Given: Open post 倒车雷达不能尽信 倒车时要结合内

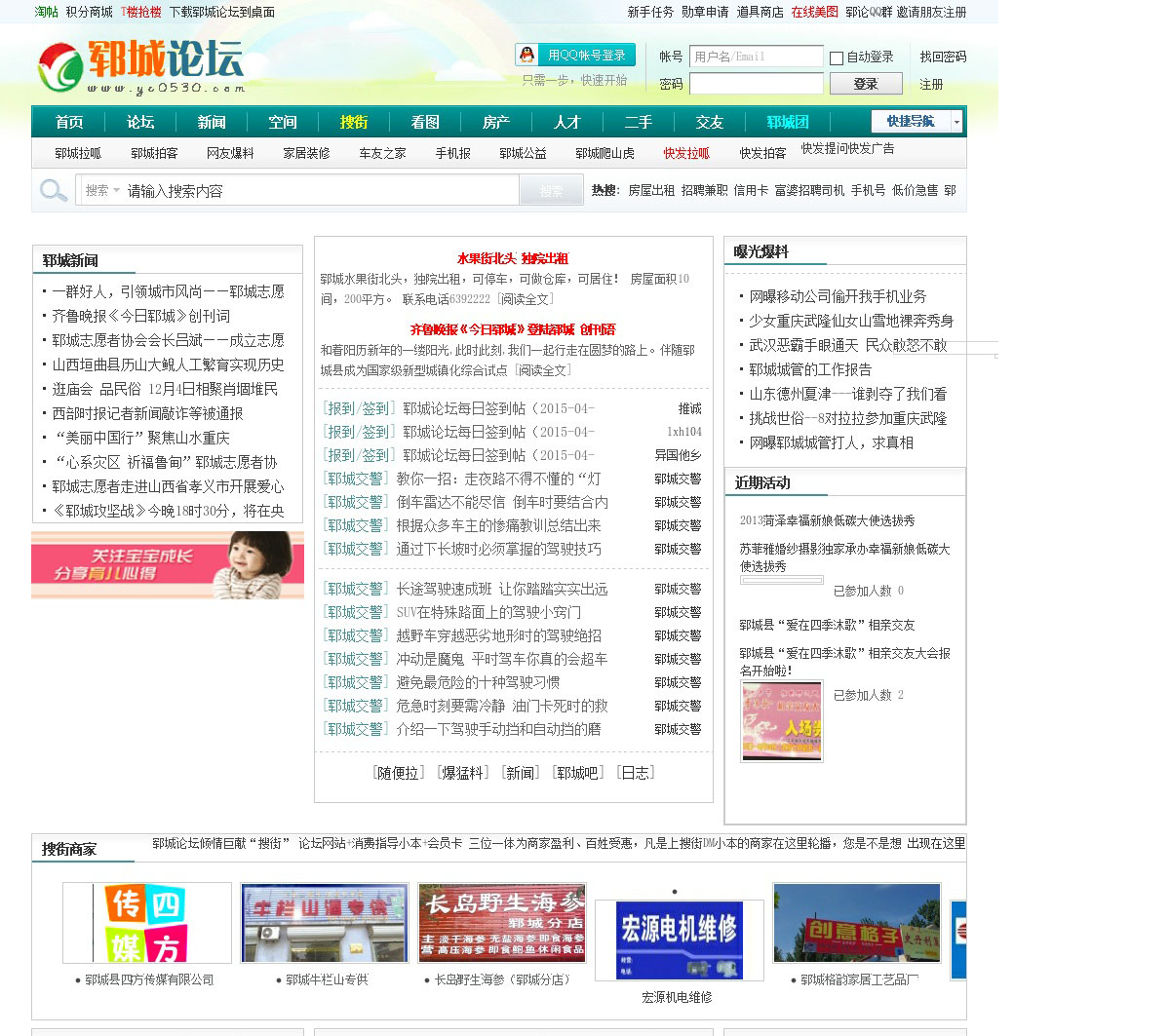Looking at the screenshot, I should (x=502, y=502).
